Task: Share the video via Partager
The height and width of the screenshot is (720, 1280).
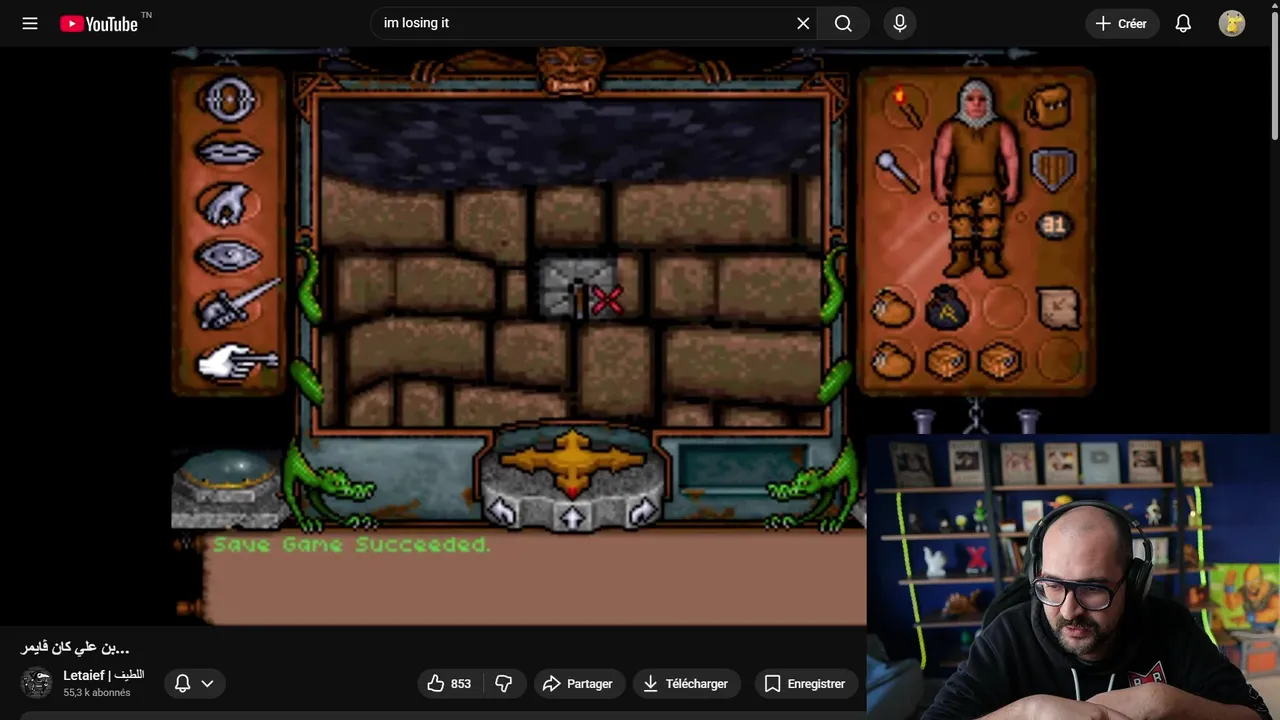Action: click(x=578, y=684)
